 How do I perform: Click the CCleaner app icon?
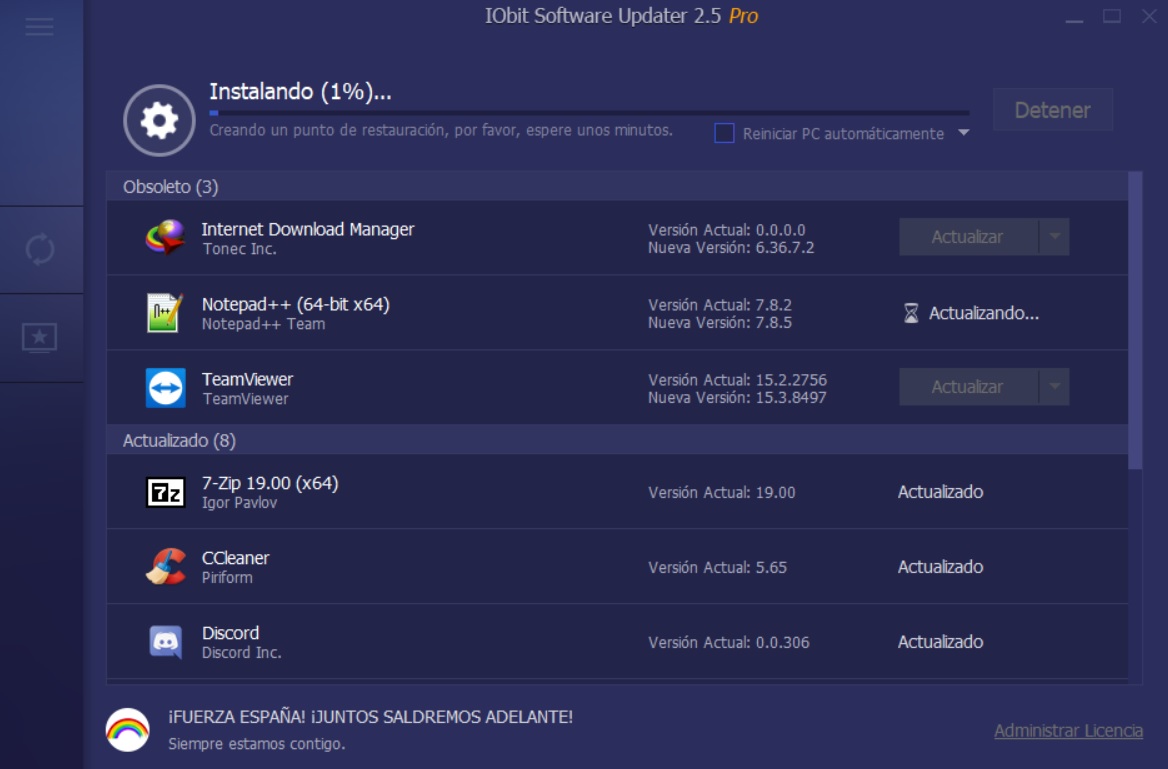165,567
